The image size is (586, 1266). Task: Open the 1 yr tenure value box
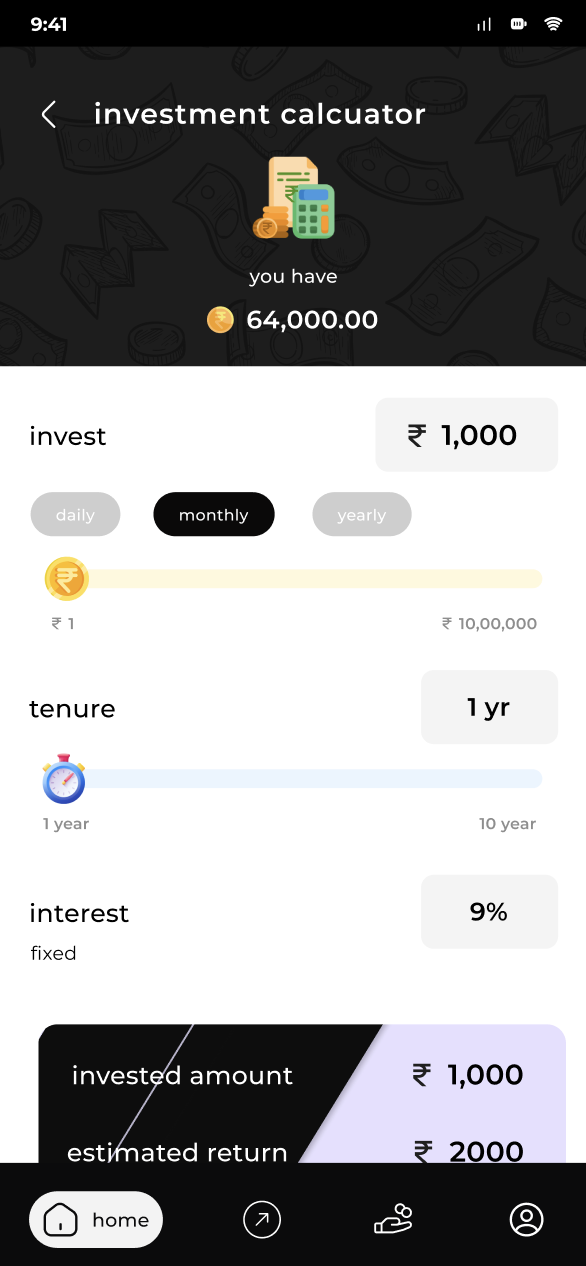coord(489,707)
